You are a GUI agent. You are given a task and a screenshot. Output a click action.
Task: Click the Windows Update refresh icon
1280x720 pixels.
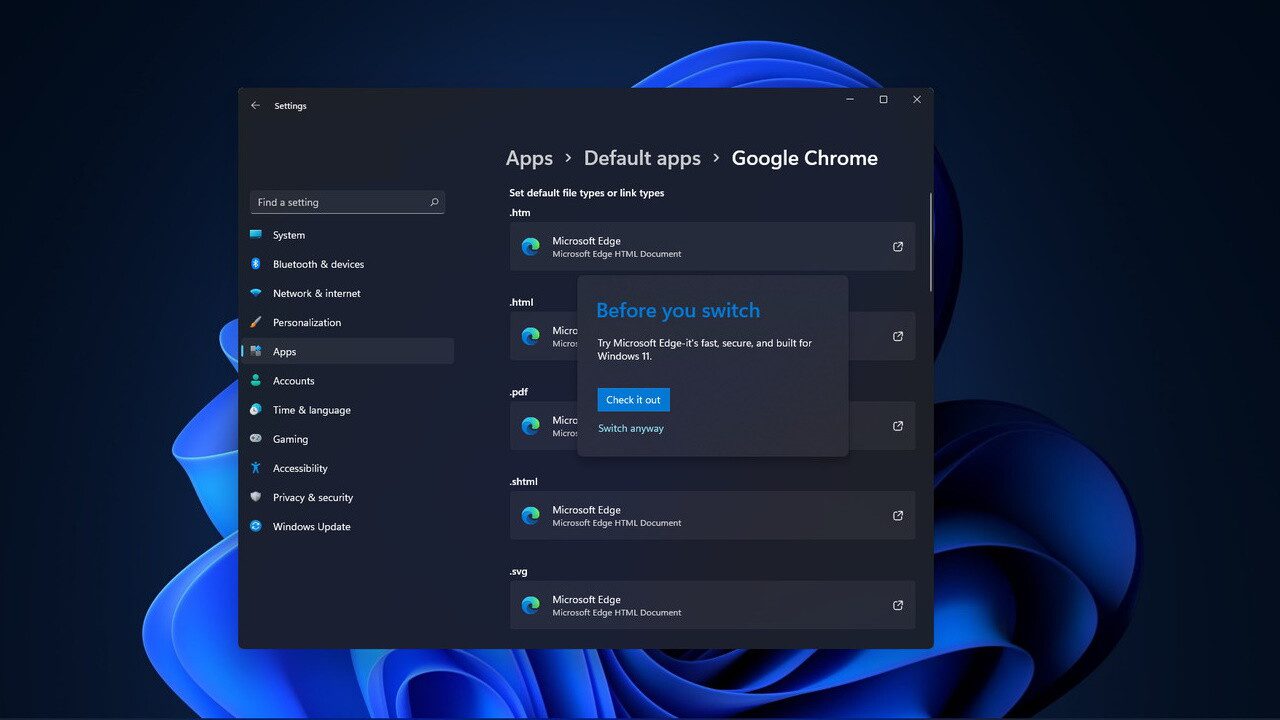coord(255,526)
